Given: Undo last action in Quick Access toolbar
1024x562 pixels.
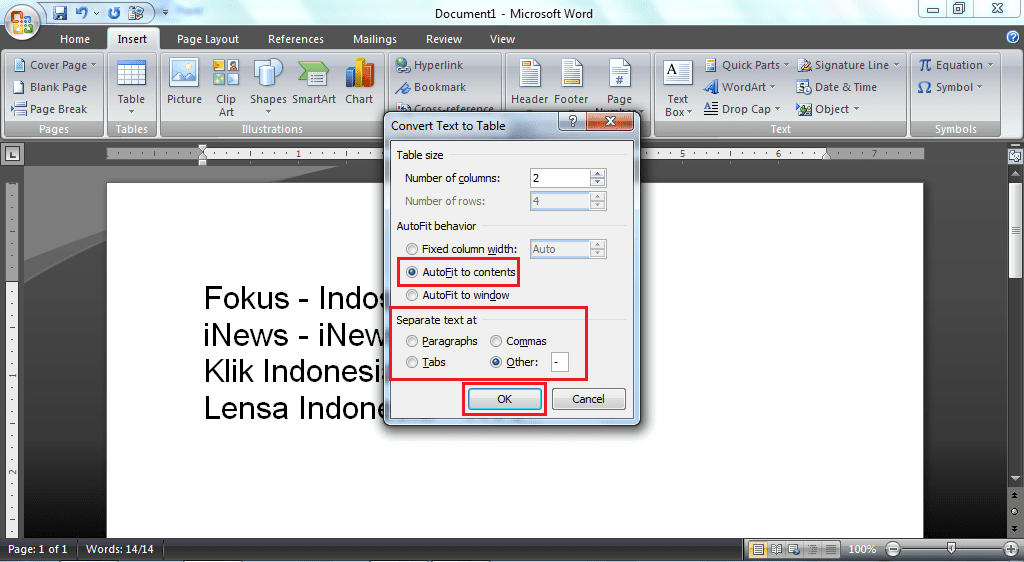Looking at the screenshot, I should click(82, 12).
